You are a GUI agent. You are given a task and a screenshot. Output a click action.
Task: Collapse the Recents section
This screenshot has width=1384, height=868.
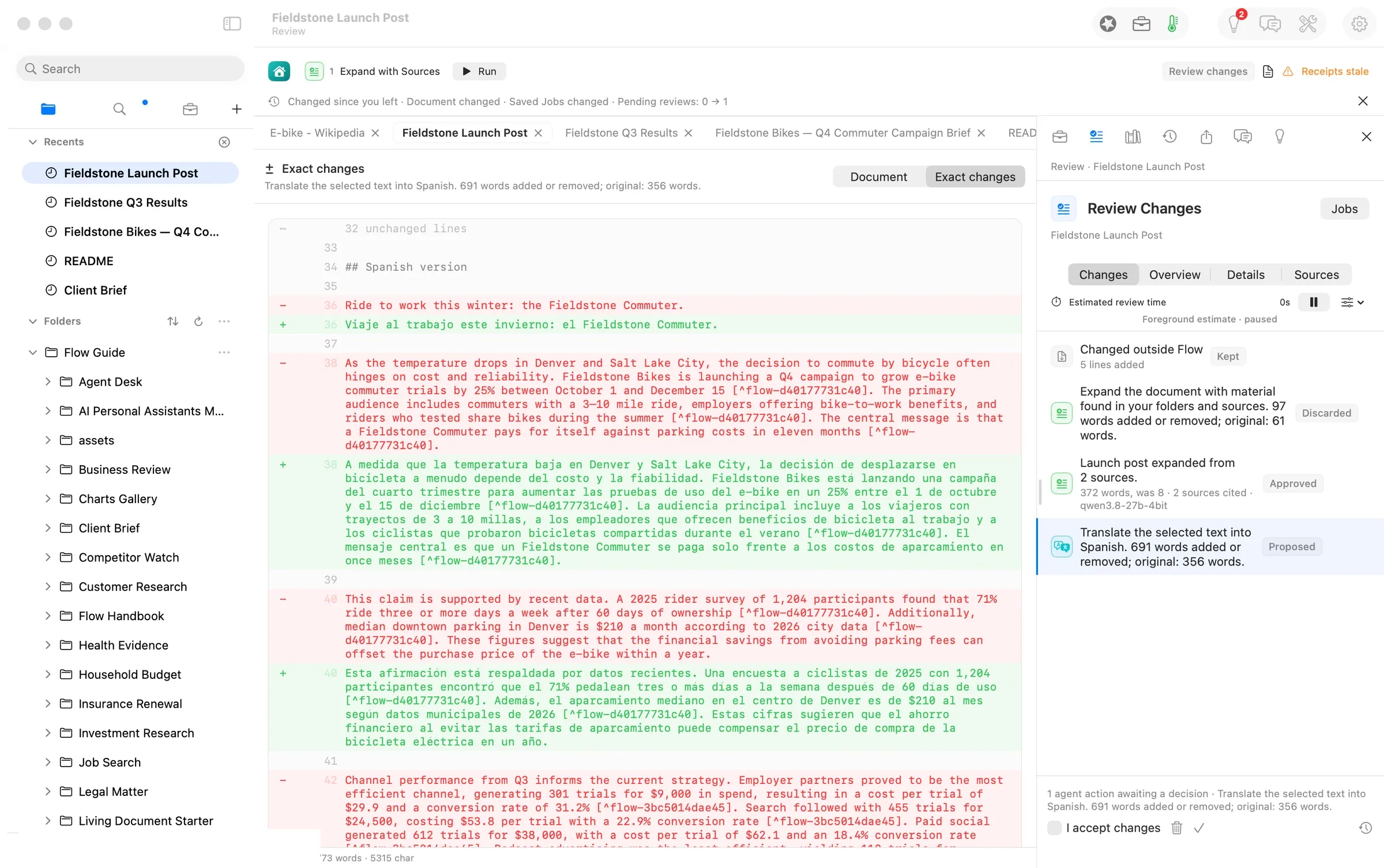pyautogui.click(x=33, y=142)
